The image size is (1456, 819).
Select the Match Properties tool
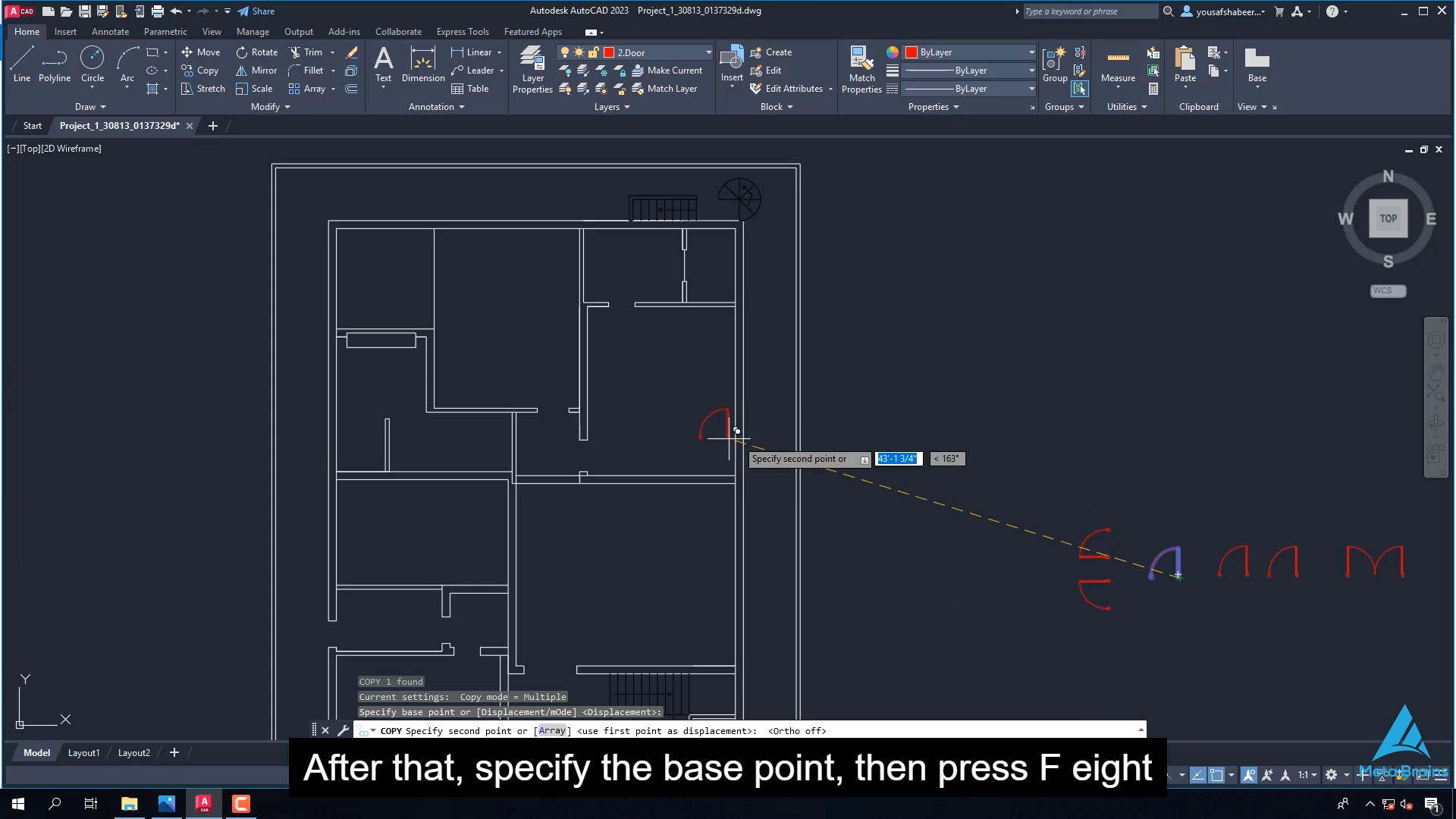(x=861, y=68)
